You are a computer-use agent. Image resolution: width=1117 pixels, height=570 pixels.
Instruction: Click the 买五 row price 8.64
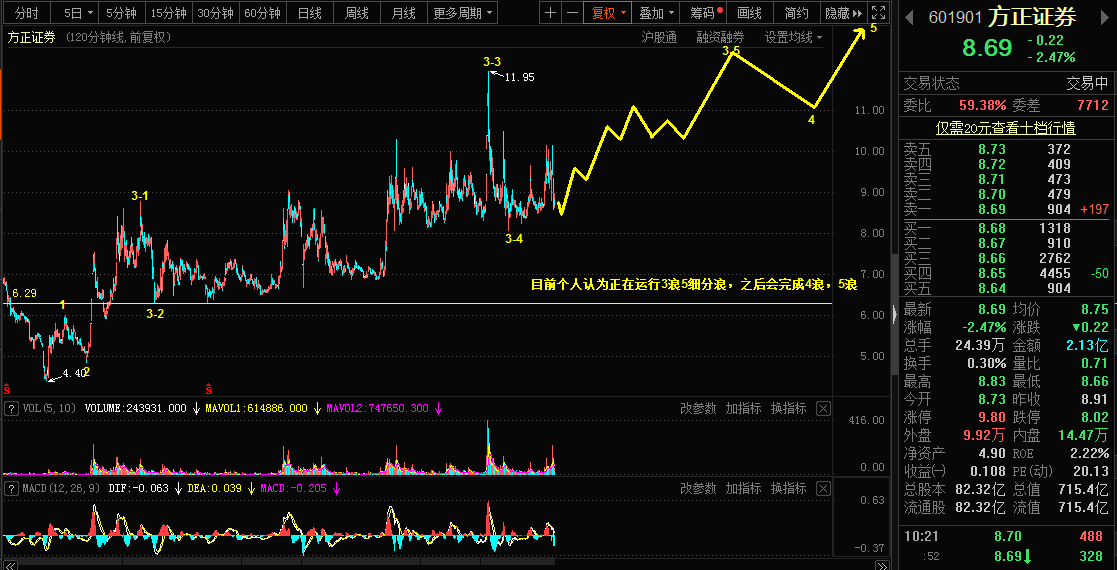pyautogui.click(x=992, y=289)
